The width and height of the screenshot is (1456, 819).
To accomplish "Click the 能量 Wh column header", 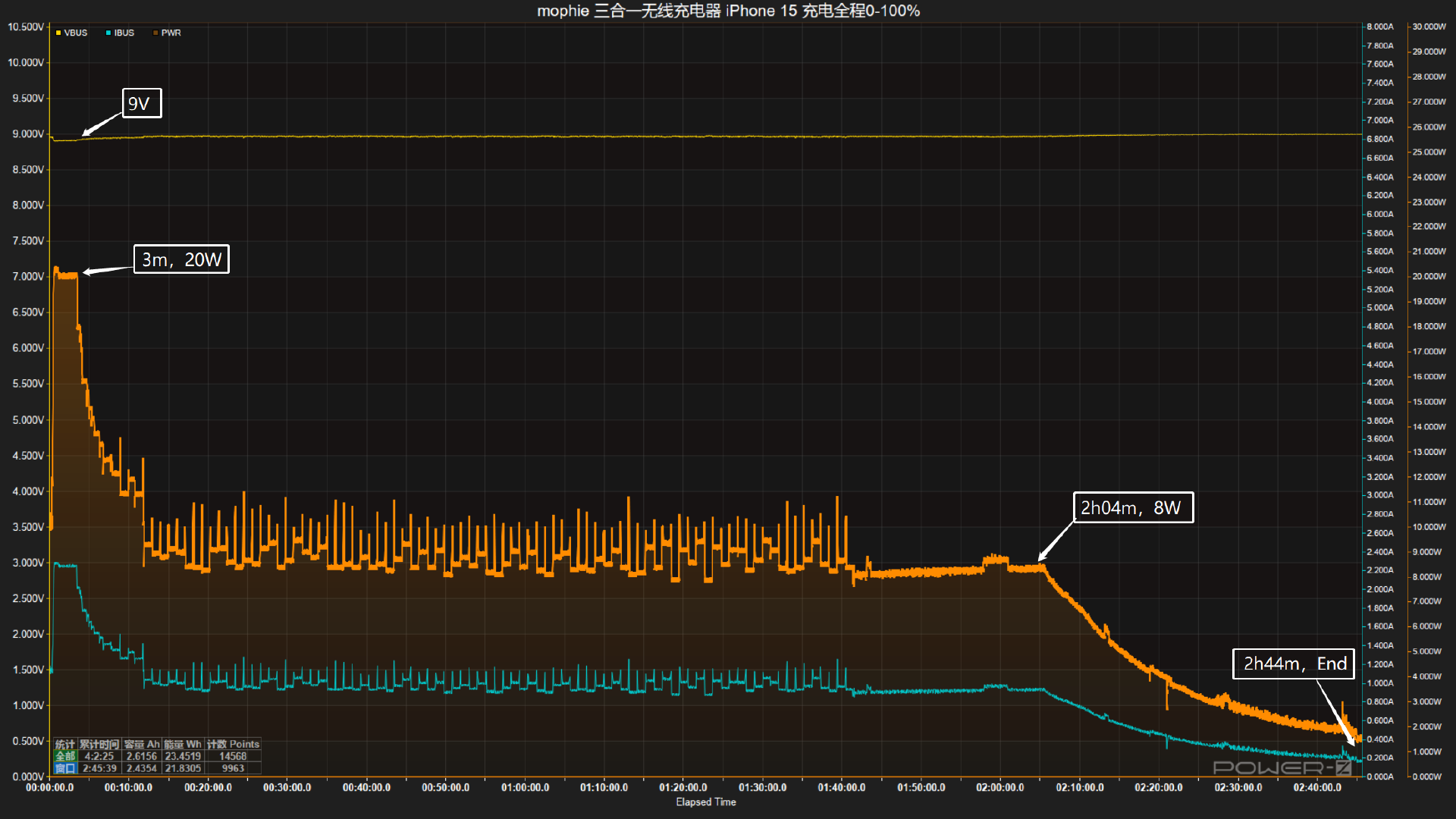I will (183, 744).
